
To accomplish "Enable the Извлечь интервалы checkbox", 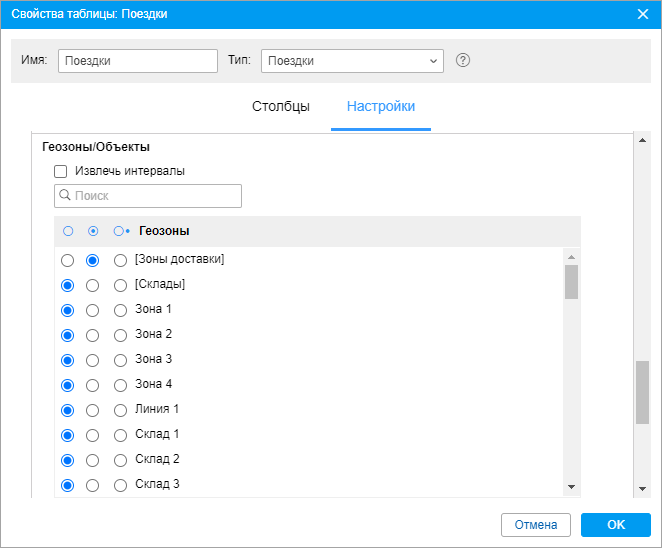I will (x=60, y=171).
